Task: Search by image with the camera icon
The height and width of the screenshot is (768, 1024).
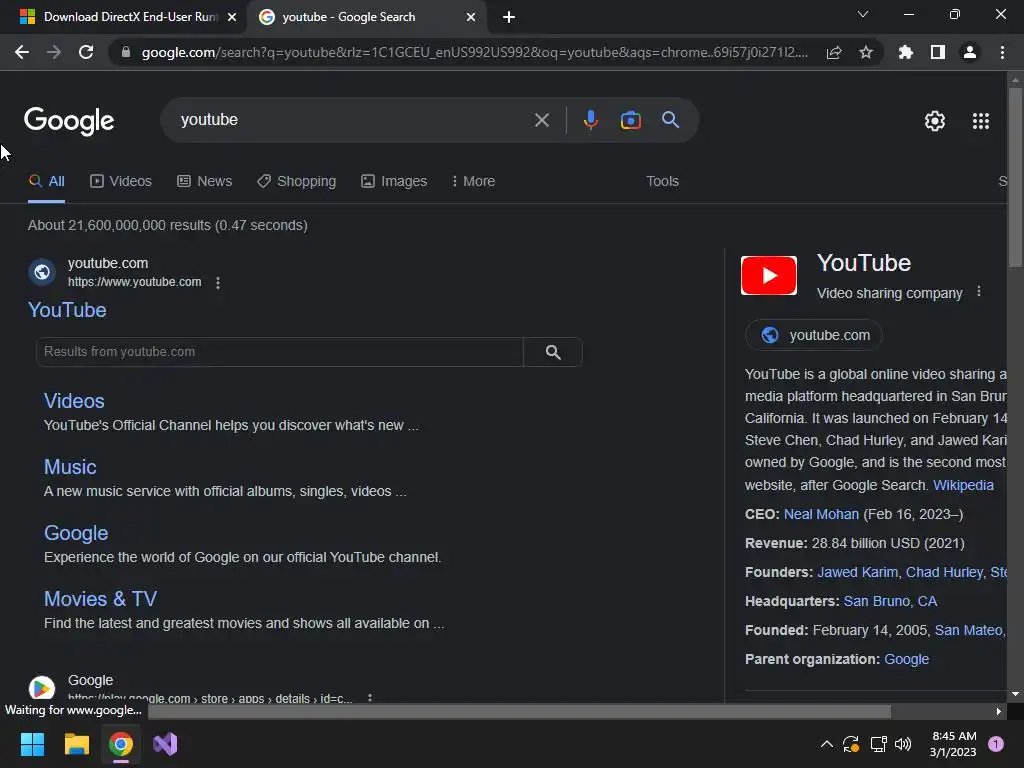Action: click(630, 120)
